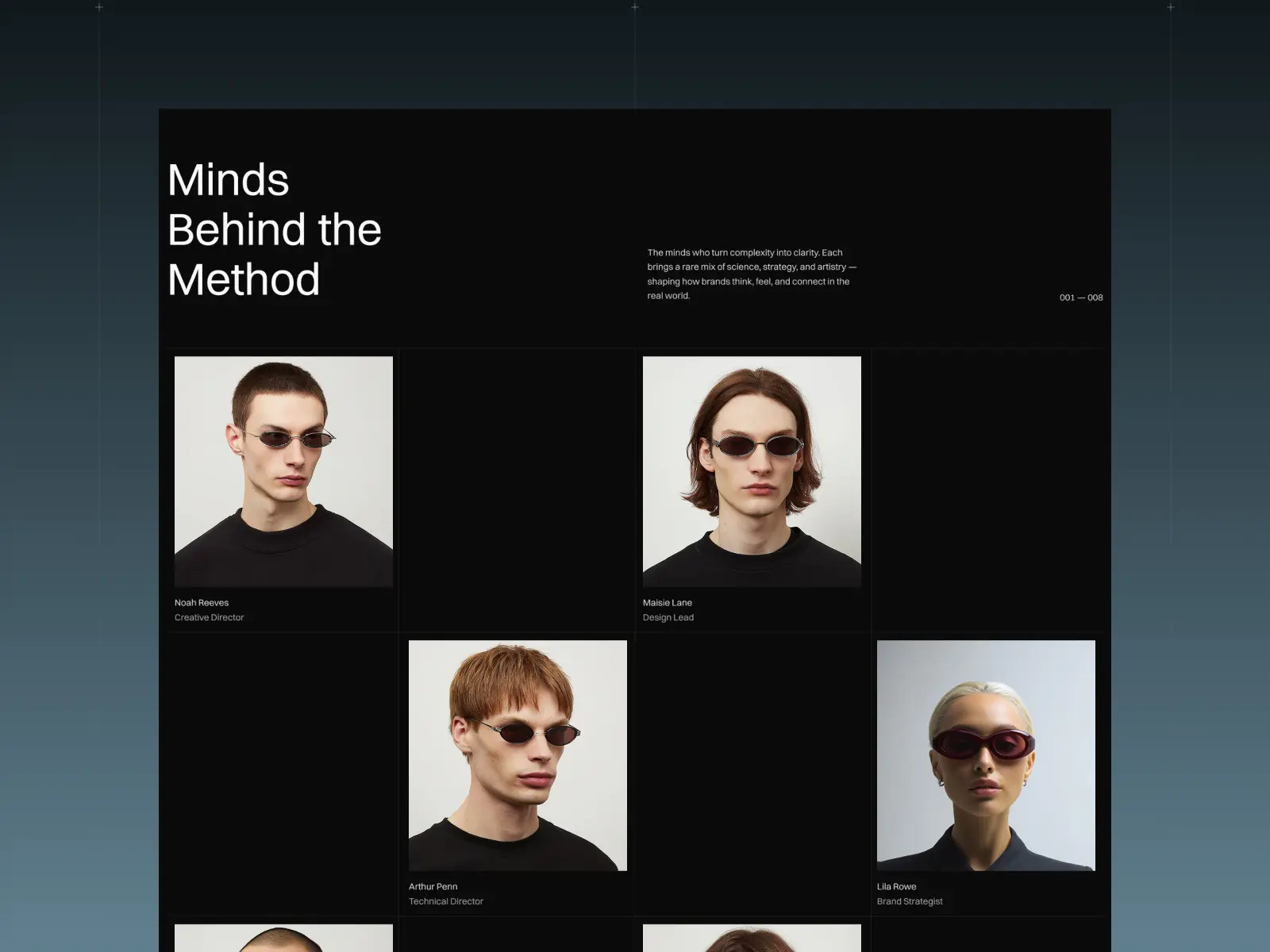Screen dimensions: 1270x952
Task: Click the name Lila Rowe
Action: click(897, 887)
